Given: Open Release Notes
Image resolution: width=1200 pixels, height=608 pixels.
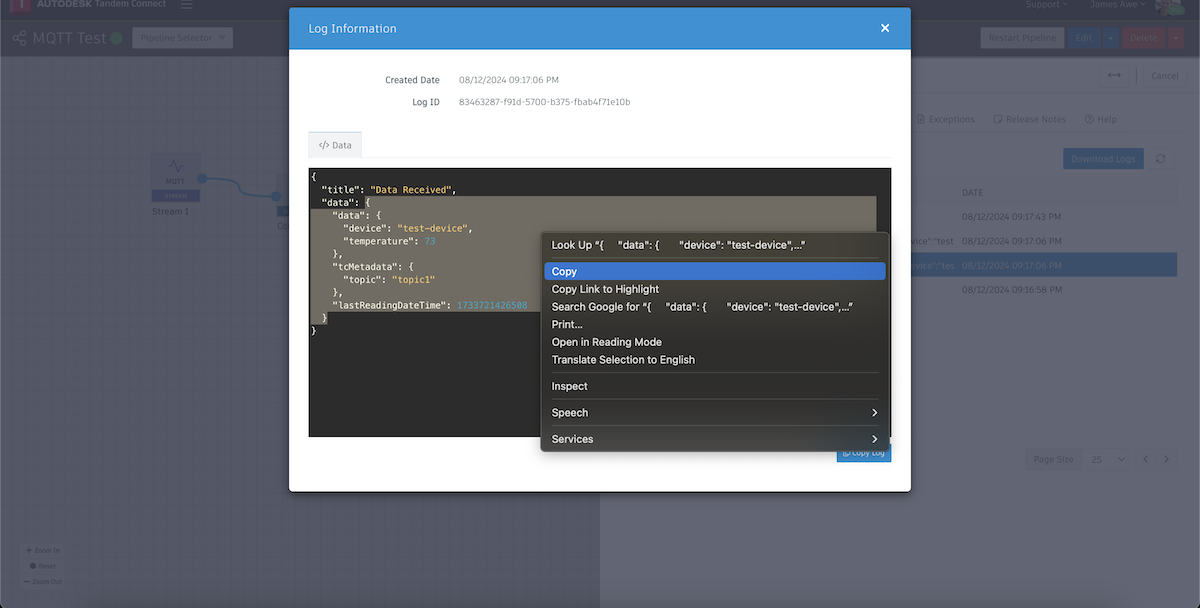Looking at the screenshot, I should 1029,118.
